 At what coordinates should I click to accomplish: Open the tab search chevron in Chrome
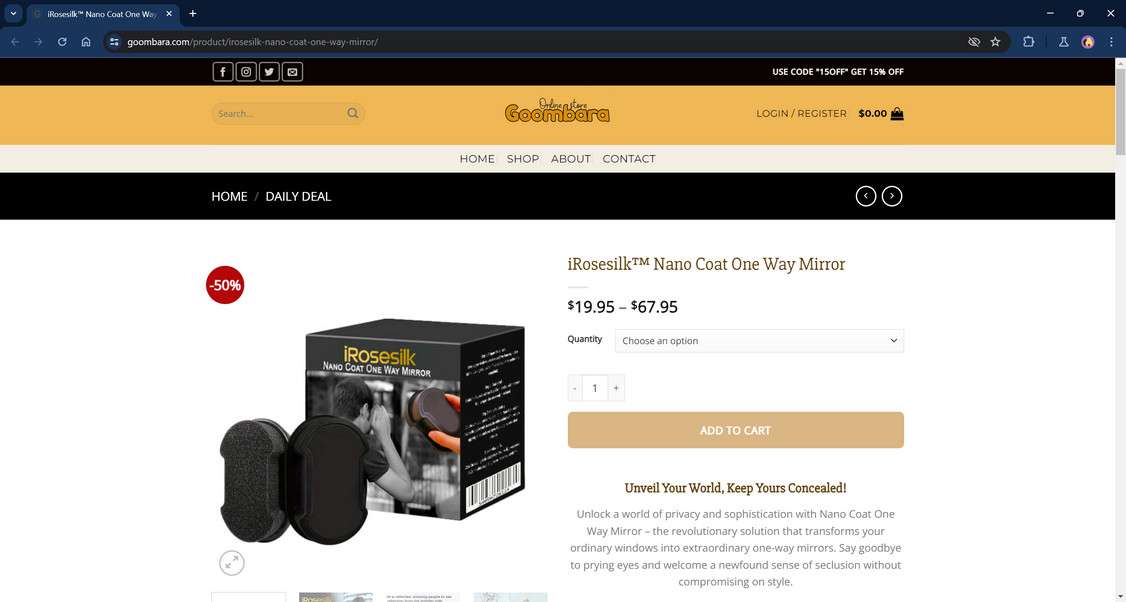tap(13, 13)
